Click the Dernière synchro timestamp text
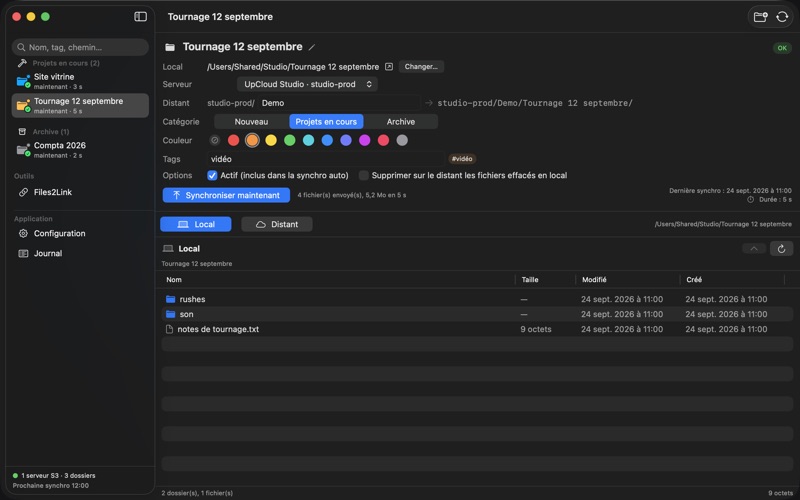Viewport: 800px width, 500px height. [x=730, y=191]
